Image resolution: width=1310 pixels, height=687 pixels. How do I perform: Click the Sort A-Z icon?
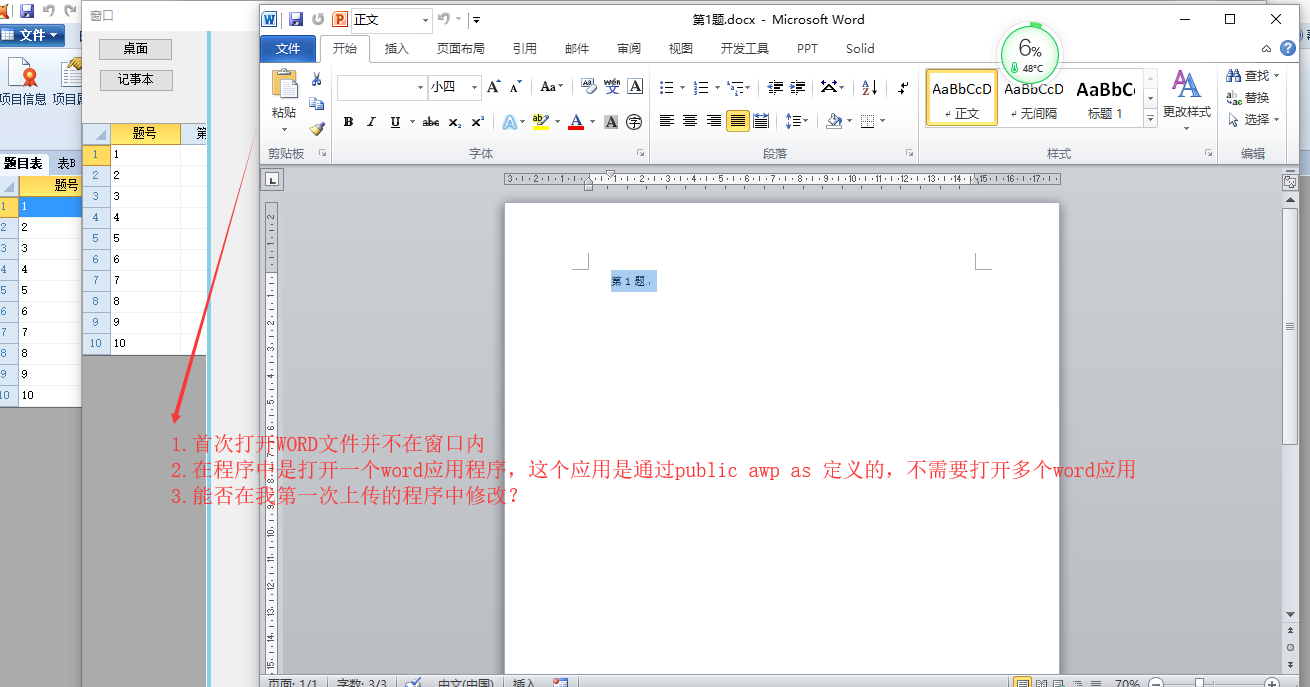(x=869, y=88)
